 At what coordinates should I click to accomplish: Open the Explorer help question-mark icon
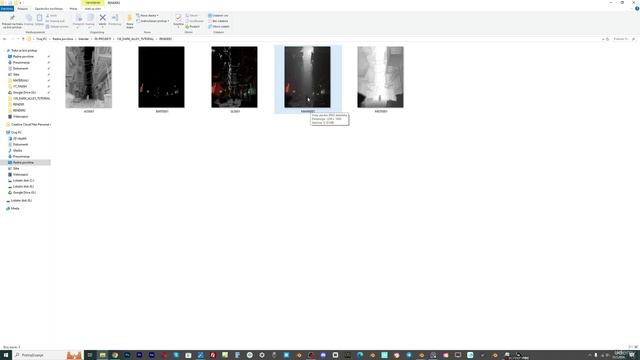tap(637, 9)
